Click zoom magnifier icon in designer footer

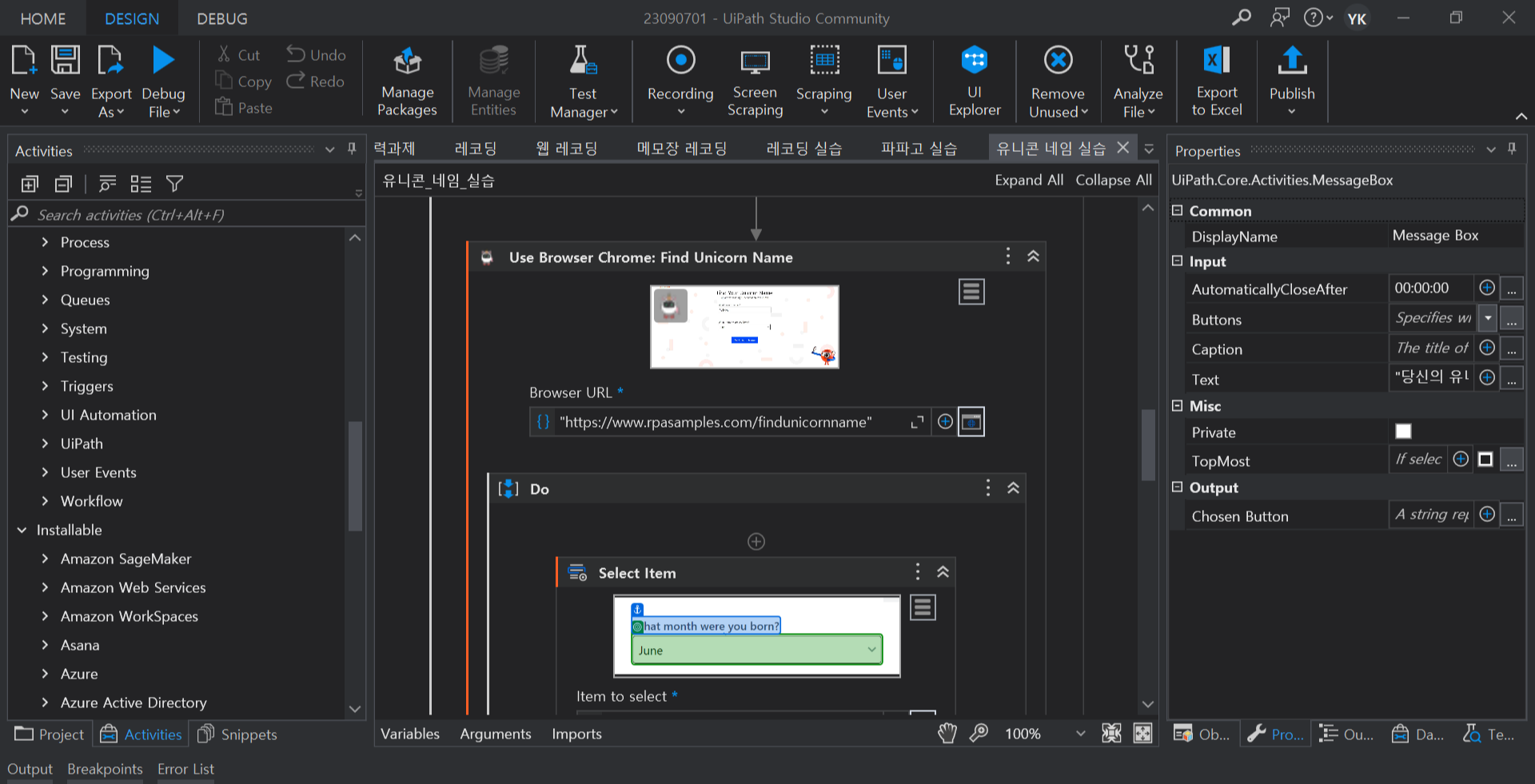point(979,734)
